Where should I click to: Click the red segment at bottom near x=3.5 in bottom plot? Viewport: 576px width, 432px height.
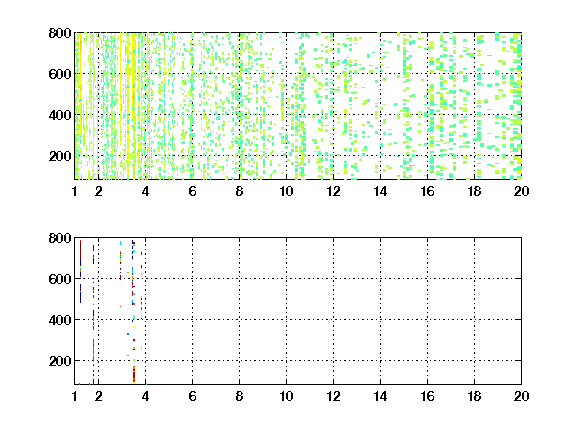134,375
